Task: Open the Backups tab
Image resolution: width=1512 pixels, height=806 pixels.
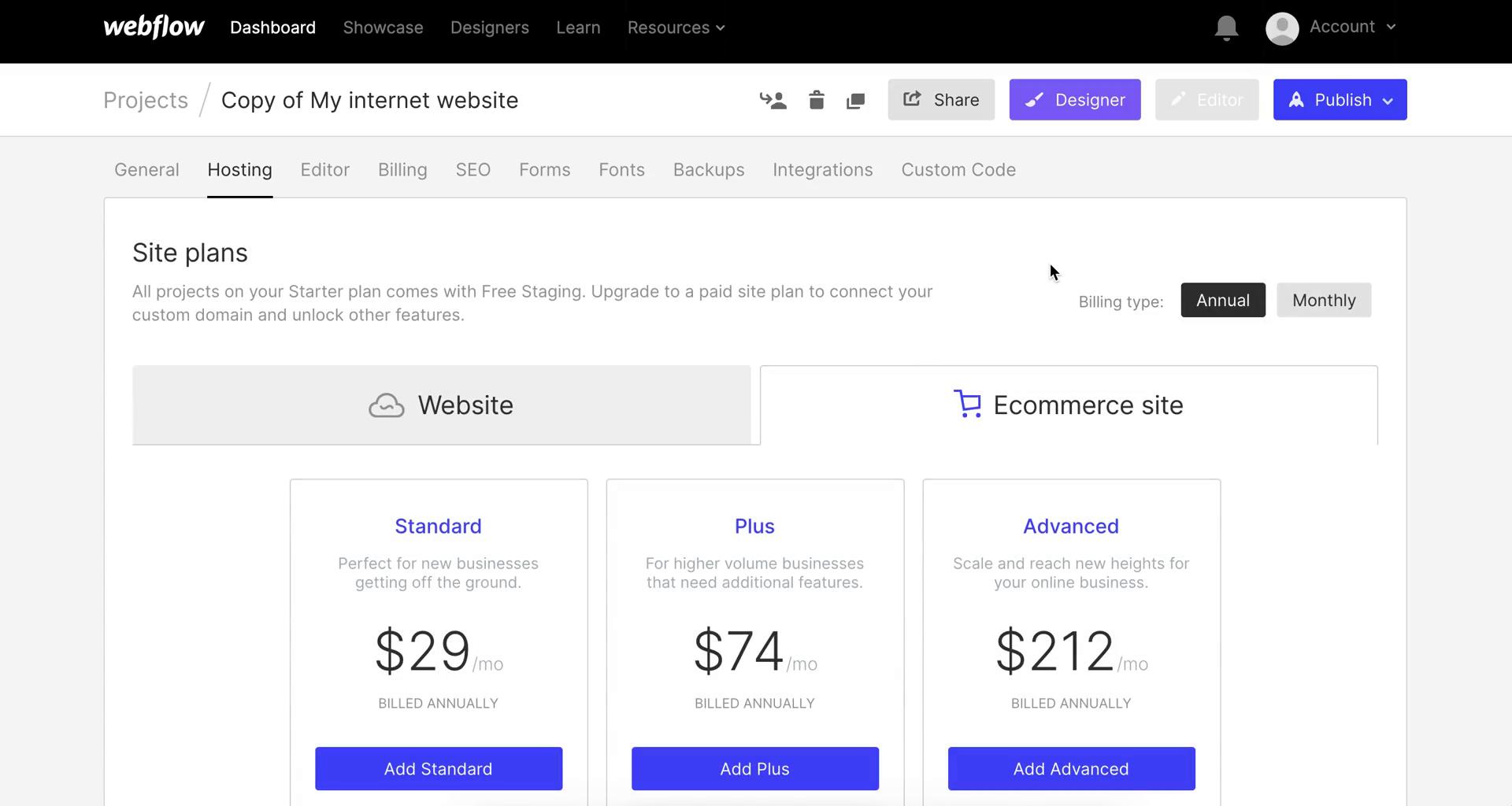Action: click(709, 170)
